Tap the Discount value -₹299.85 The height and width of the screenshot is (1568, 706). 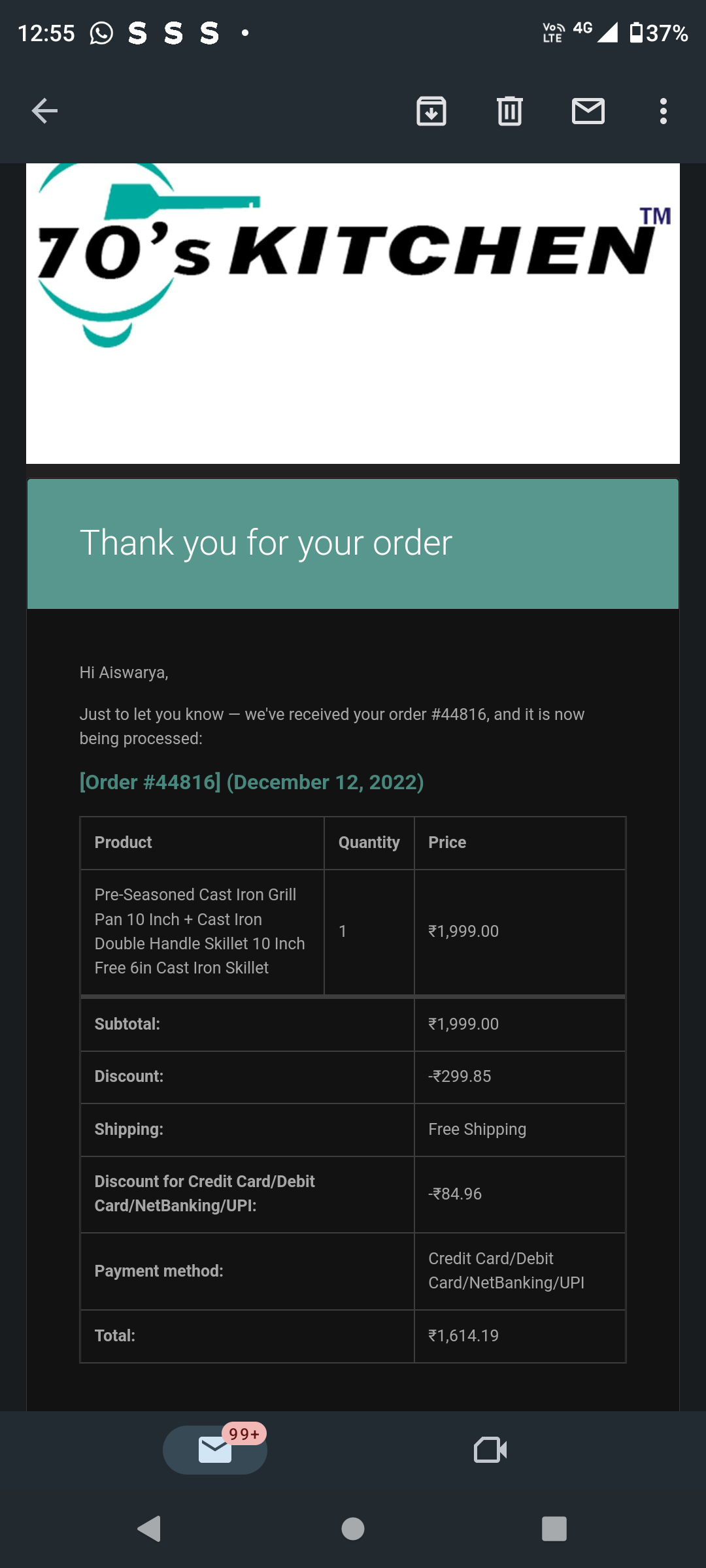460,1076
